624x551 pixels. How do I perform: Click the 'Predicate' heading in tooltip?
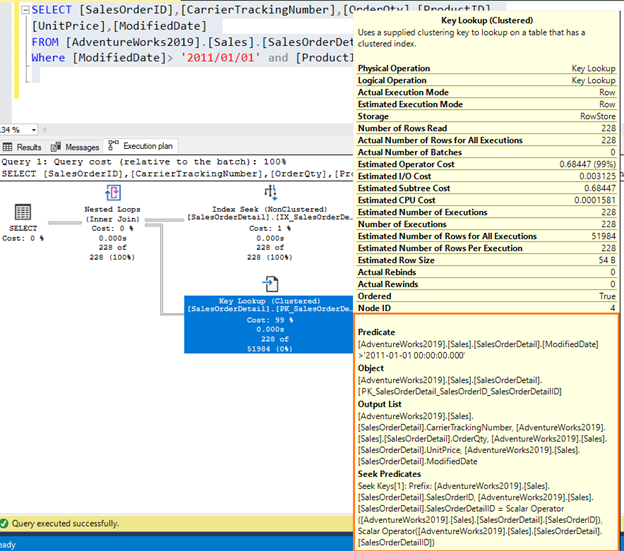tap(376, 332)
